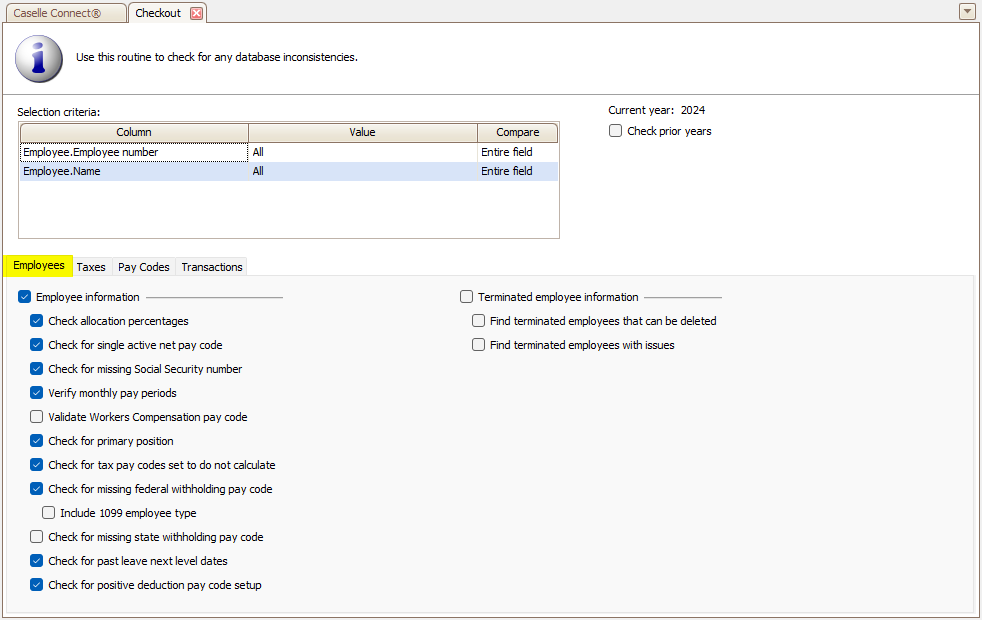Open the tab list dropdown arrow
The width and height of the screenshot is (982, 620).
click(x=967, y=11)
